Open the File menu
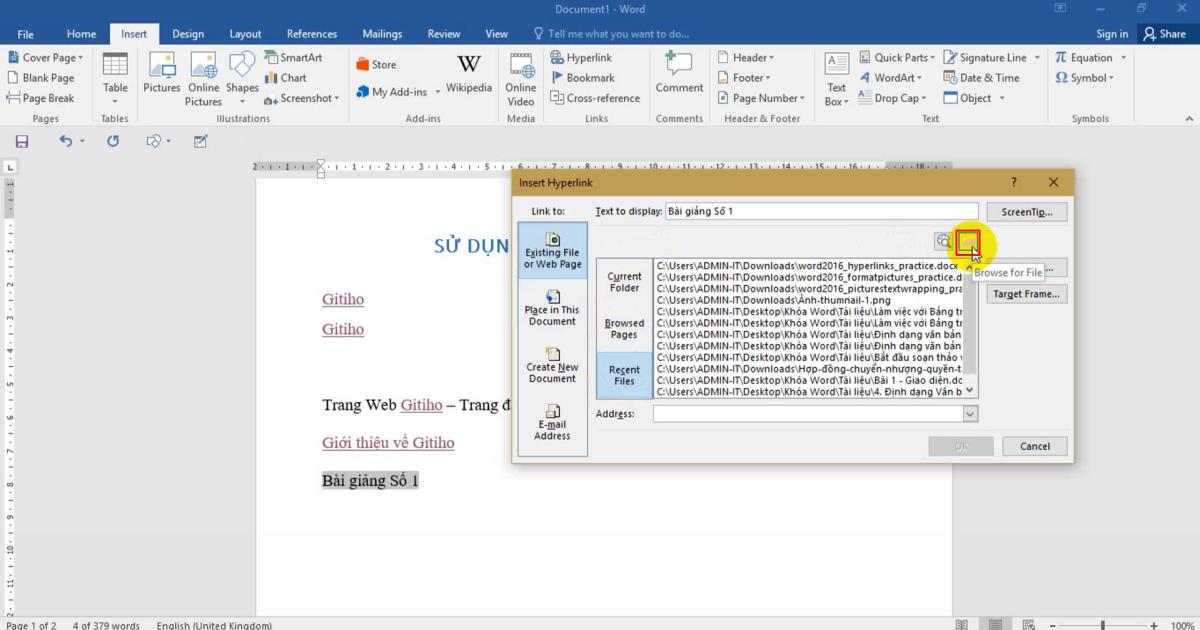 click(25, 33)
